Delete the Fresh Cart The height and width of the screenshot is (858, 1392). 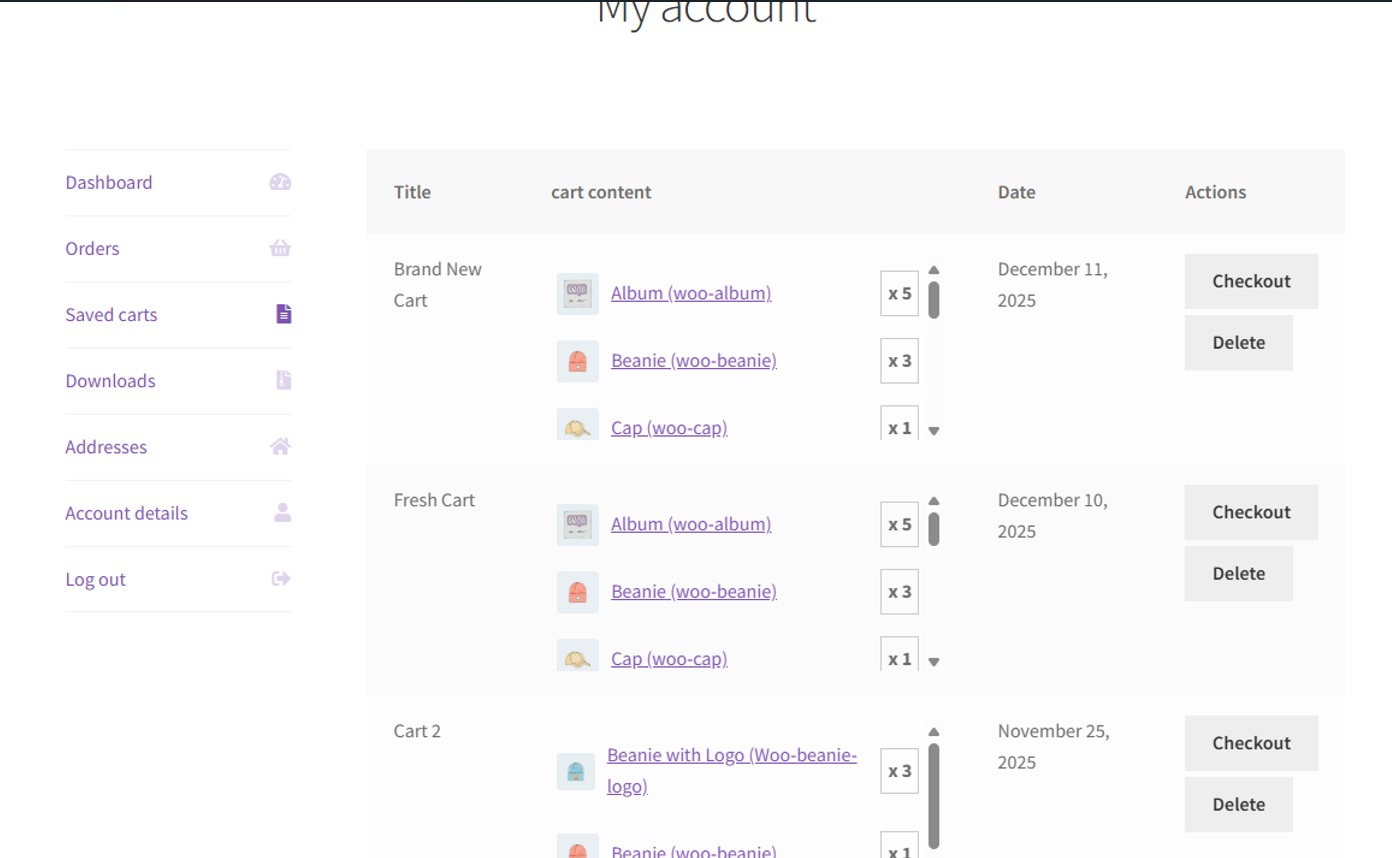point(1238,574)
